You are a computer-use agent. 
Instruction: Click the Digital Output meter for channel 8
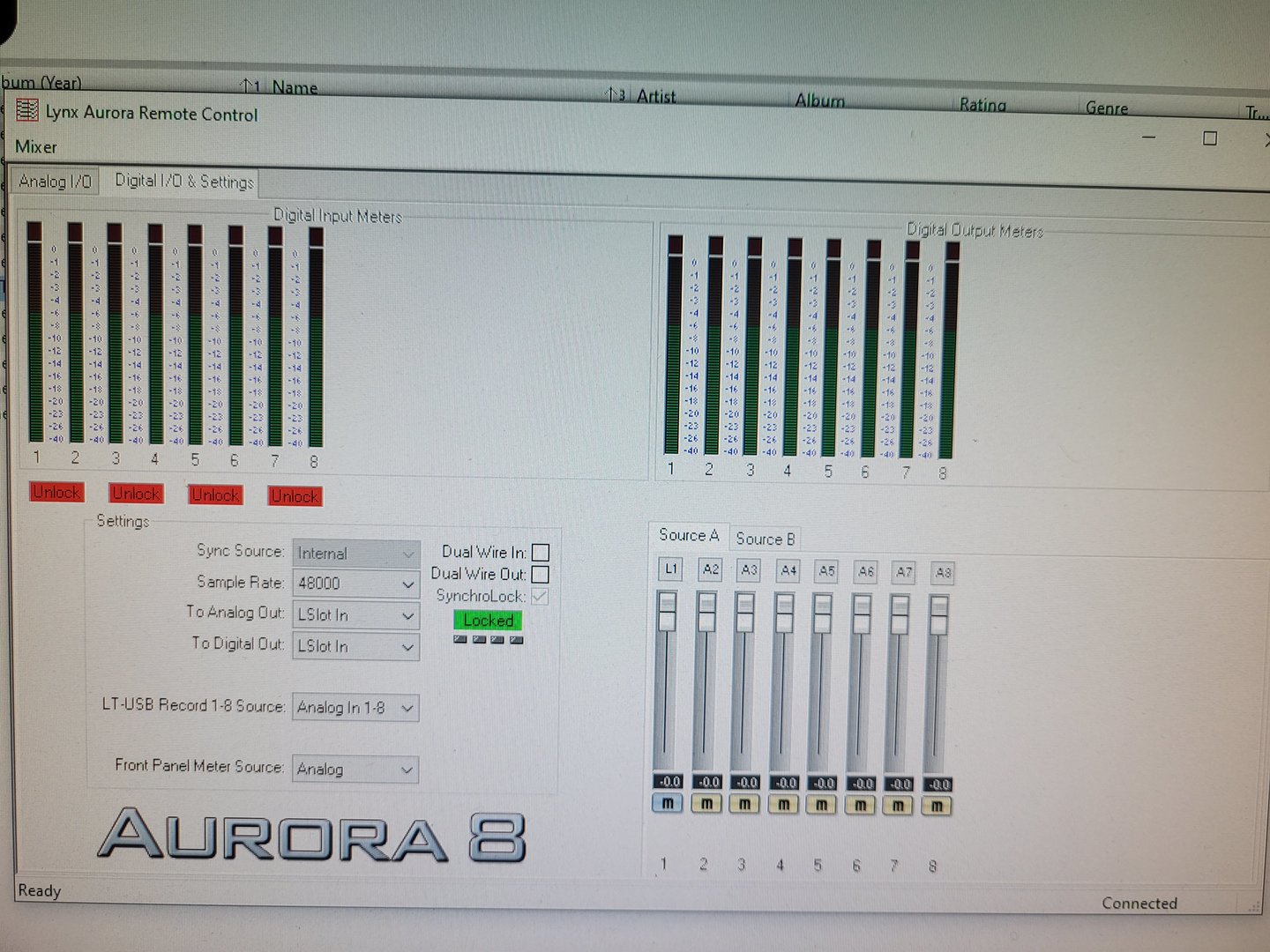tap(950, 351)
